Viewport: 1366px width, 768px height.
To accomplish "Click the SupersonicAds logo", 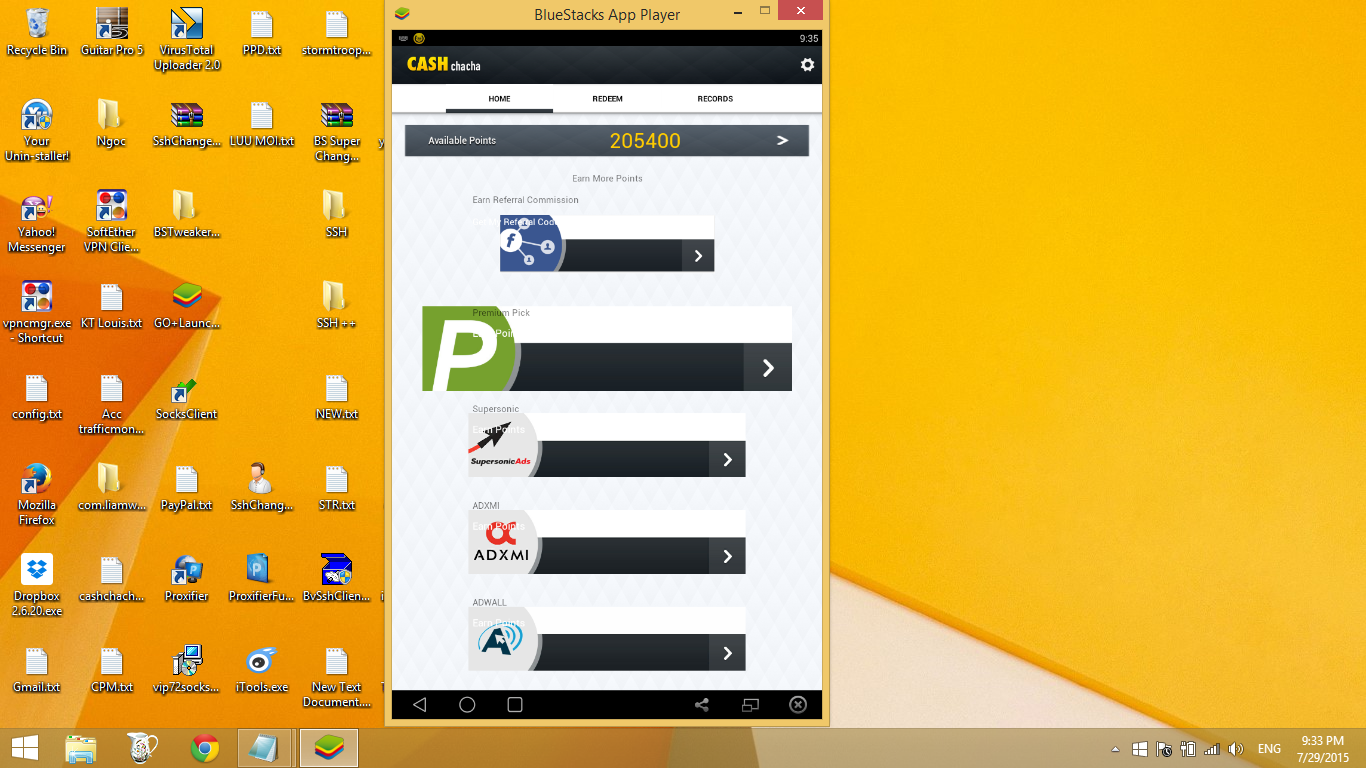I will pos(503,446).
